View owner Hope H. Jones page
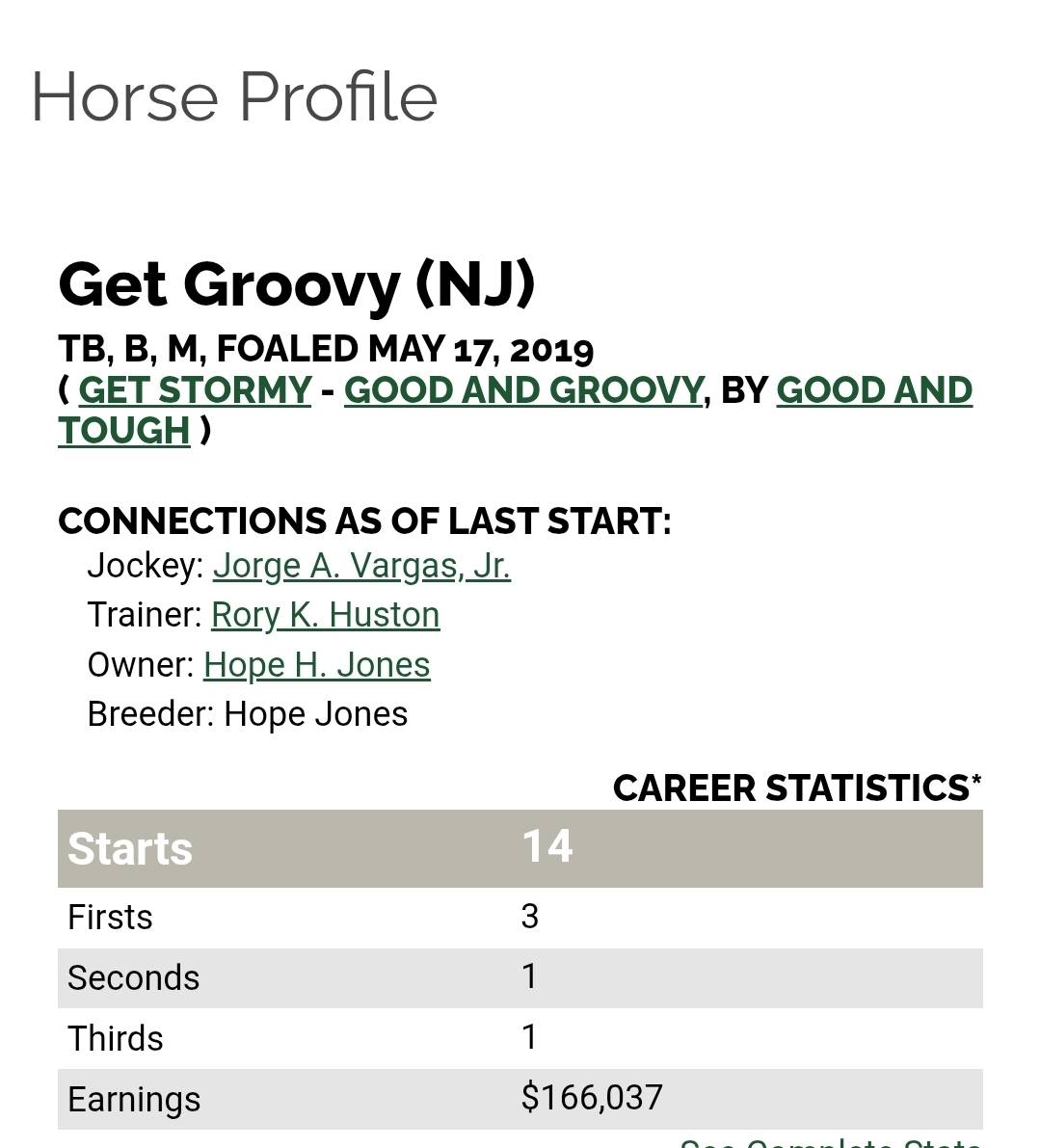This screenshot has width=1040, height=1148. (316, 665)
